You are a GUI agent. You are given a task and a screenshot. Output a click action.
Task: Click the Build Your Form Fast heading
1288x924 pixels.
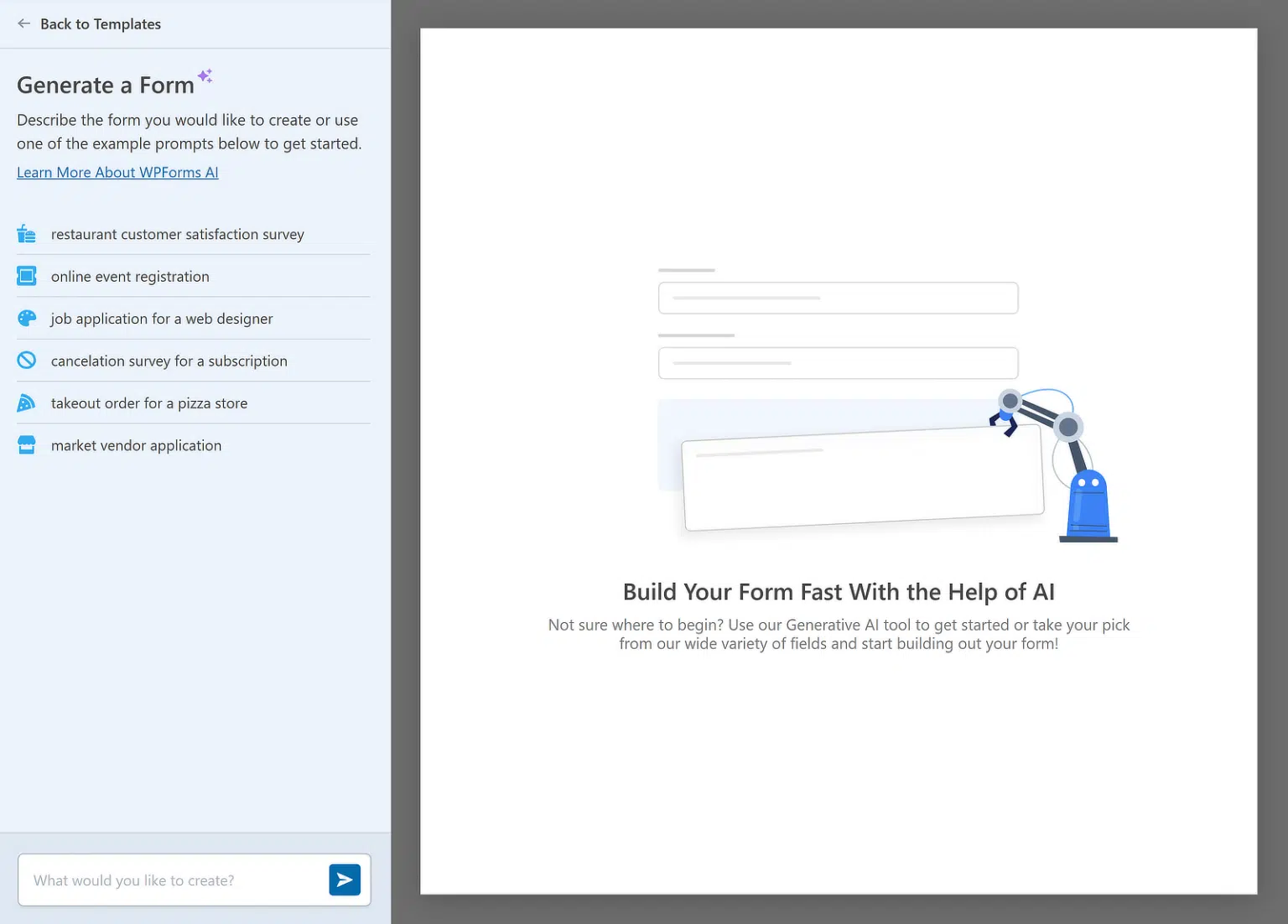pyautogui.click(x=839, y=592)
